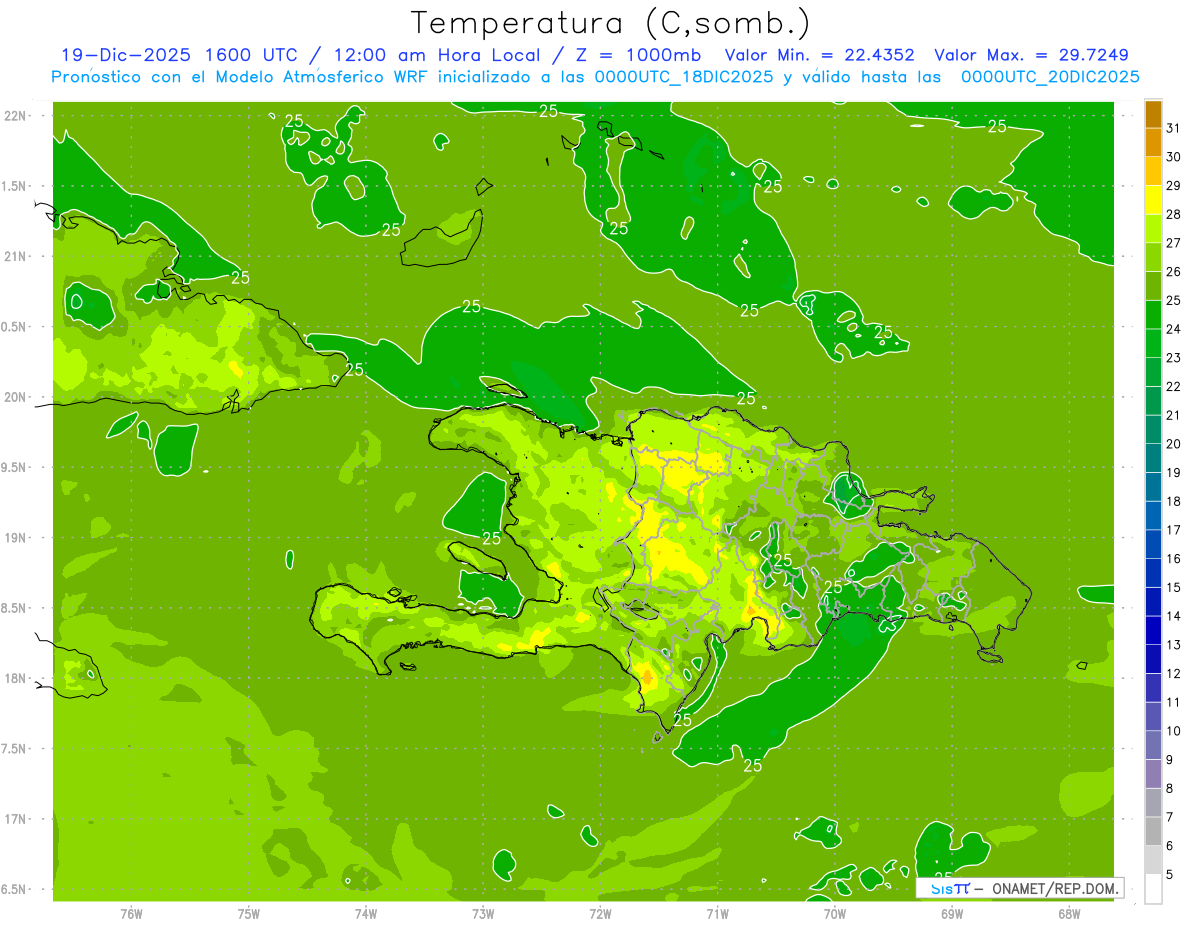The height and width of the screenshot is (927, 1200).
Task: Click the 19N latitude axis label
Action: pos(15,538)
